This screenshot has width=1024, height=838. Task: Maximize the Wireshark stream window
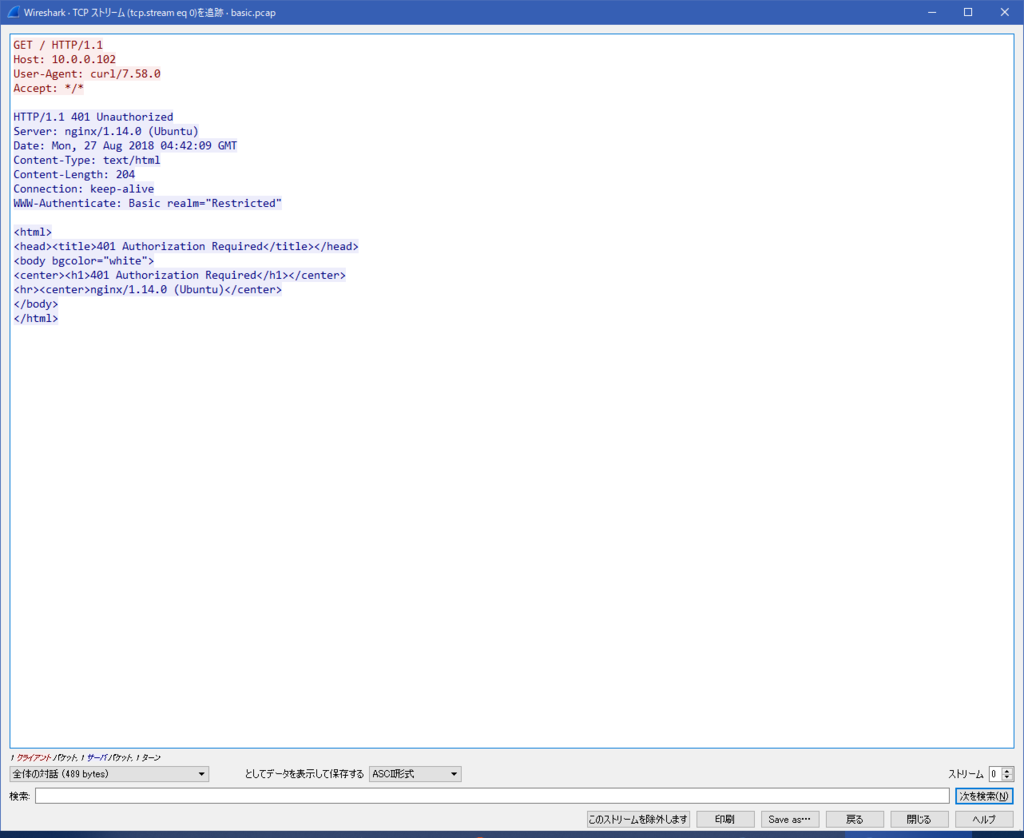pos(968,12)
